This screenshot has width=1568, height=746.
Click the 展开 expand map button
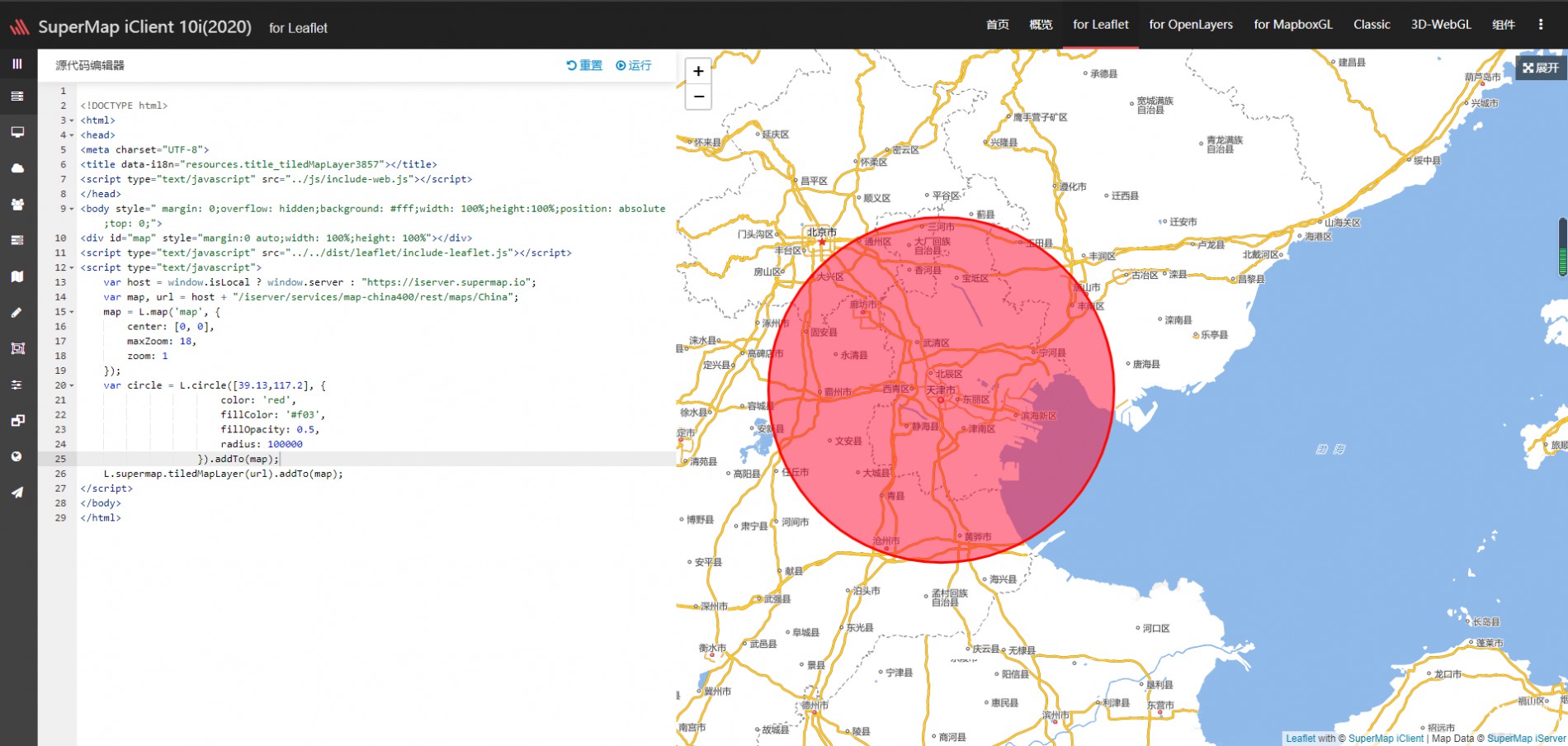point(1541,68)
